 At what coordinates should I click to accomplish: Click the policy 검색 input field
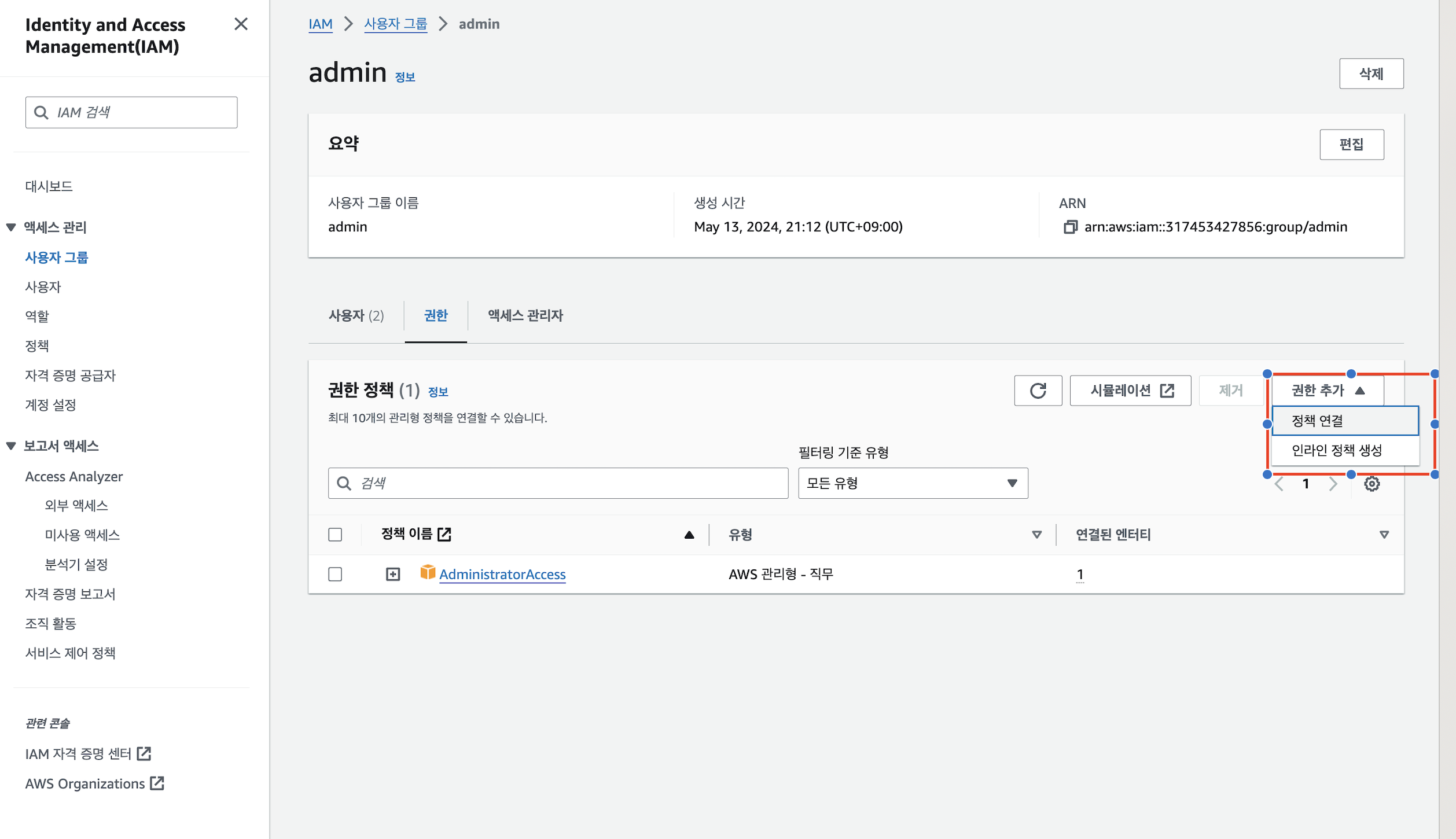(567, 483)
